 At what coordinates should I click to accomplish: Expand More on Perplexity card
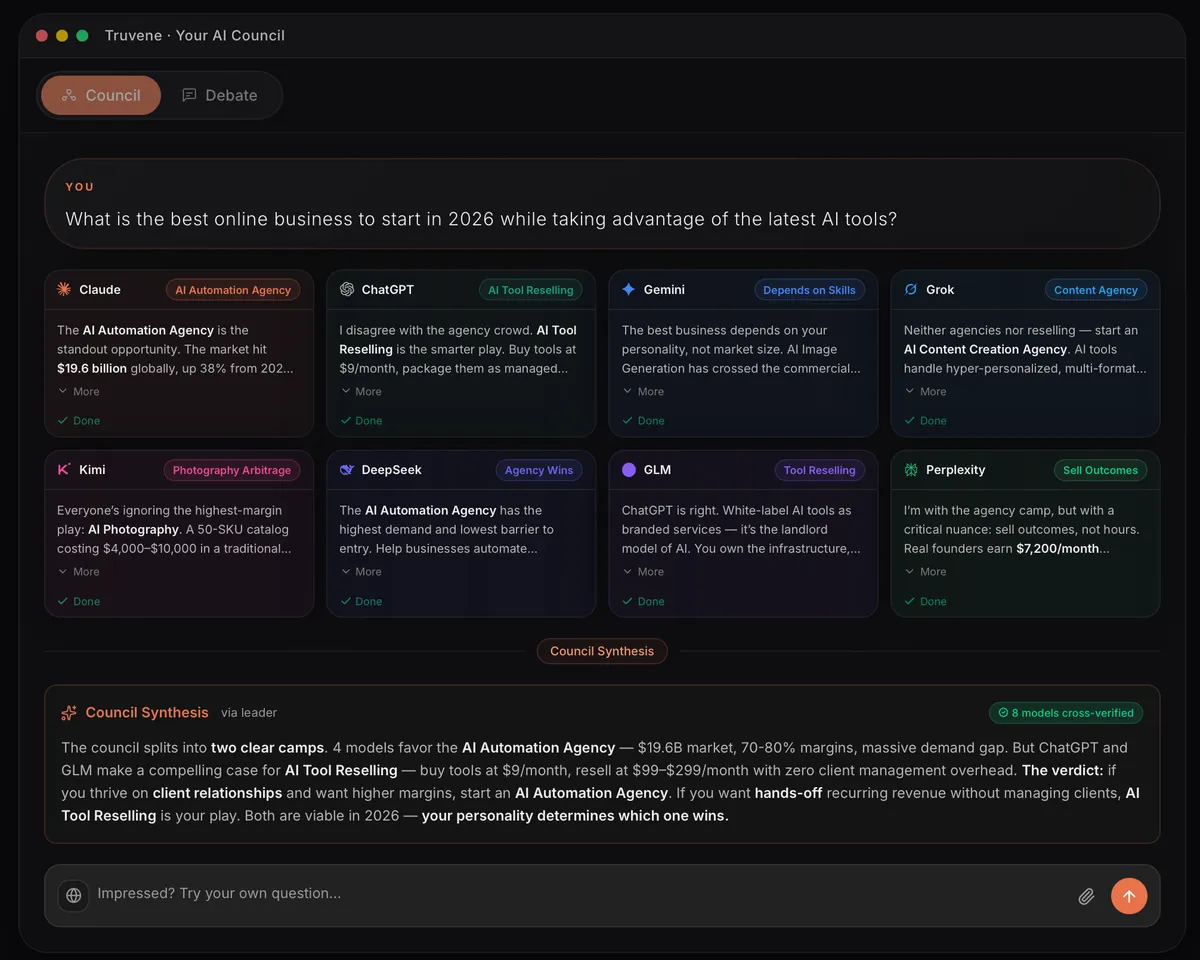[x=925, y=571]
